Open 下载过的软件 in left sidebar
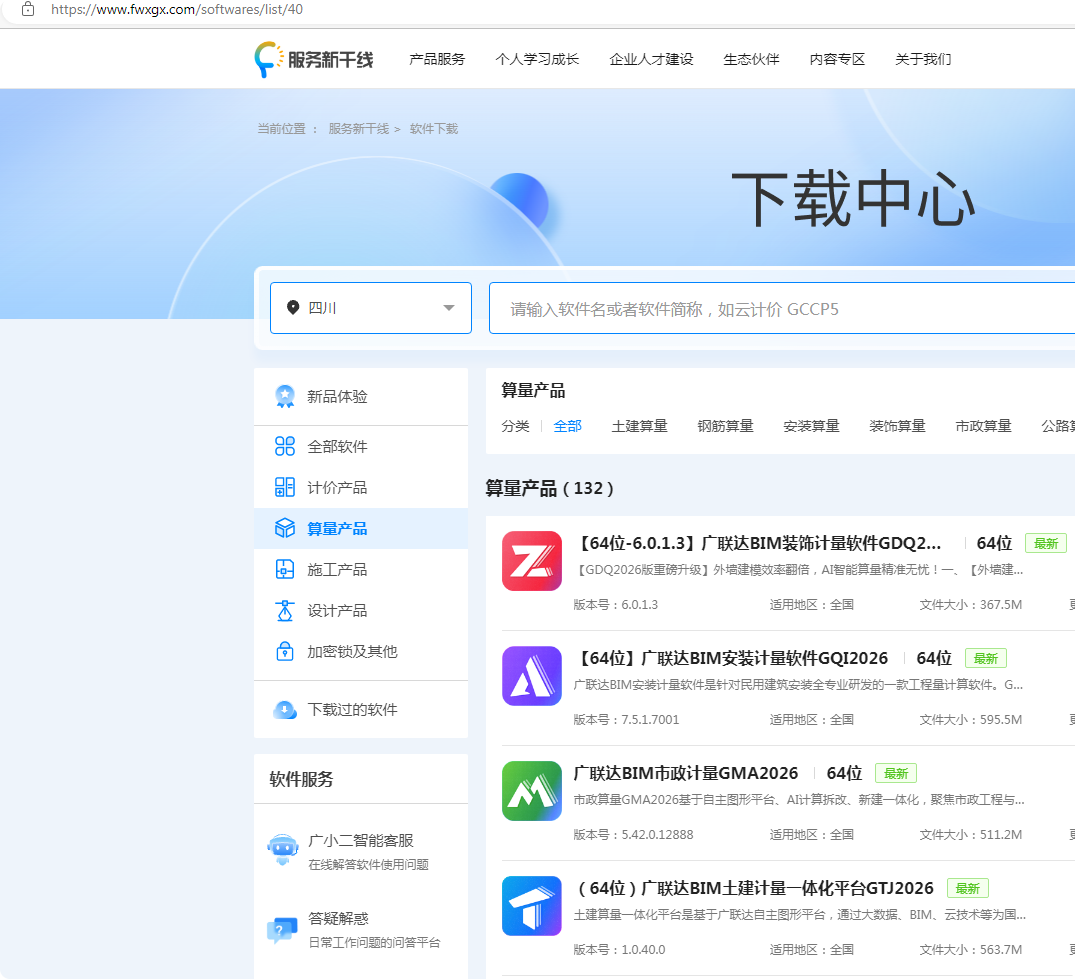Image resolution: width=1075 pixels, height=979 pixels. pos(361,710)
